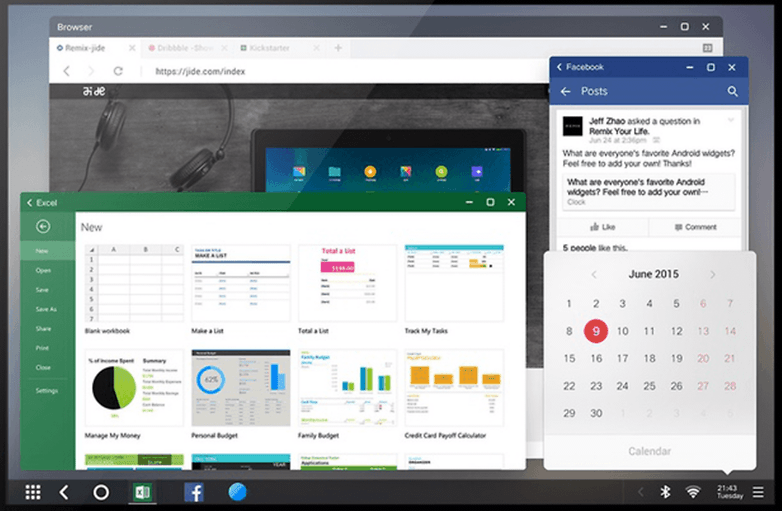Click the browser back arrow
The width and height of the screenshot is (782, 511).
pos(67,71)
